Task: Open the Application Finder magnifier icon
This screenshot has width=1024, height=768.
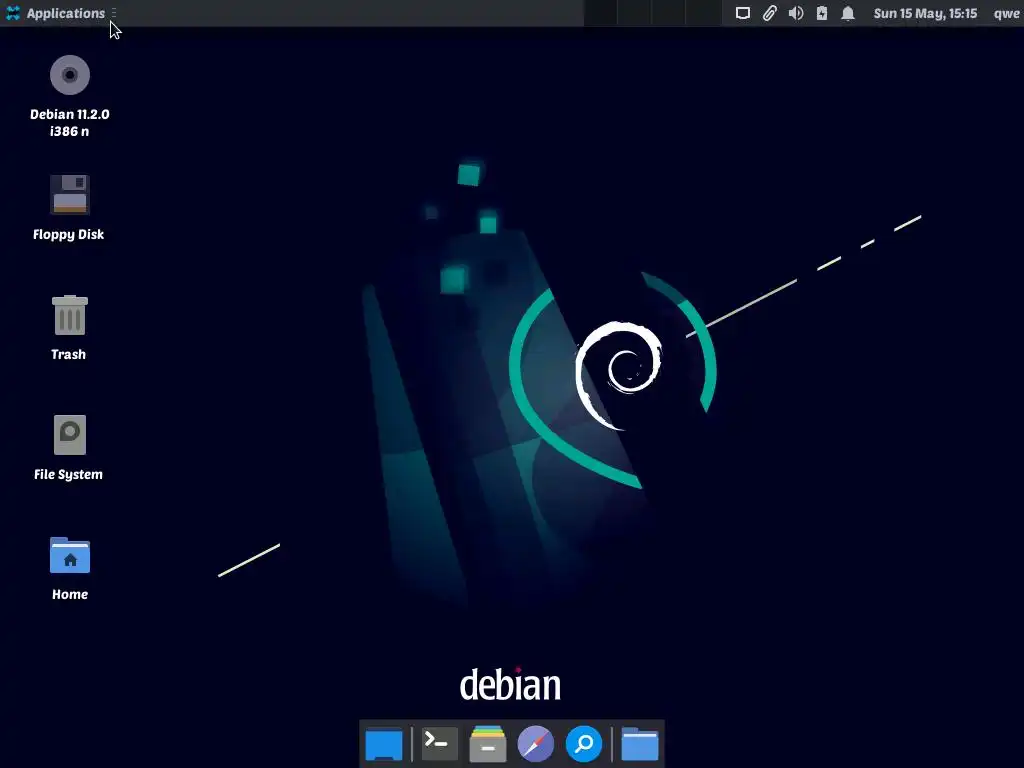Action: pyautogui.click(x=584, y=744)
